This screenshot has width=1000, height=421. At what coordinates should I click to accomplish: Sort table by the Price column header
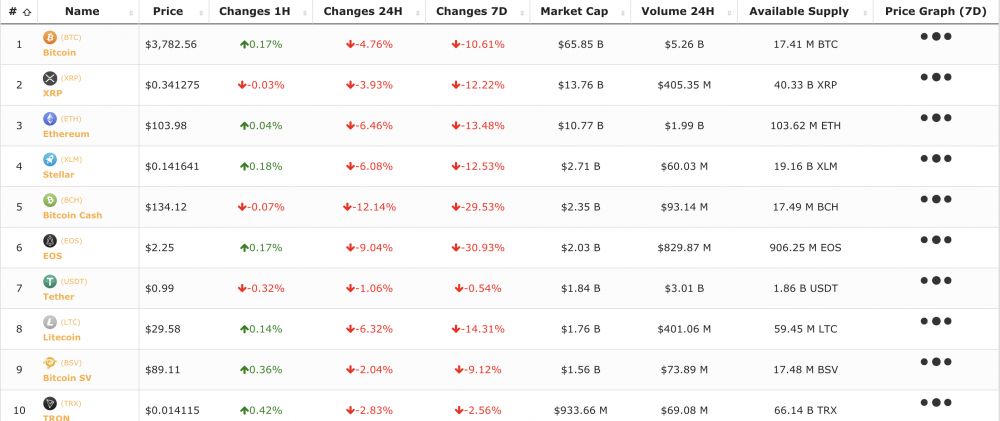click(168, 12)
